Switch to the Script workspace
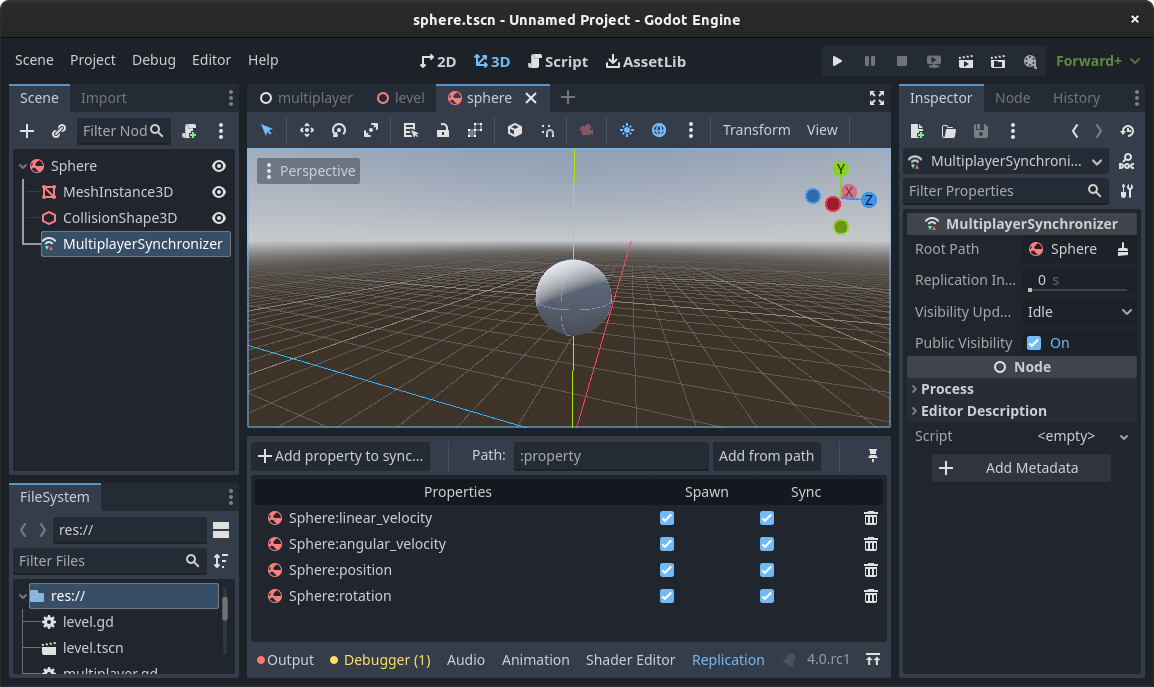The width and height of the screenshot is (1154, 687). (x=558, y=62)
